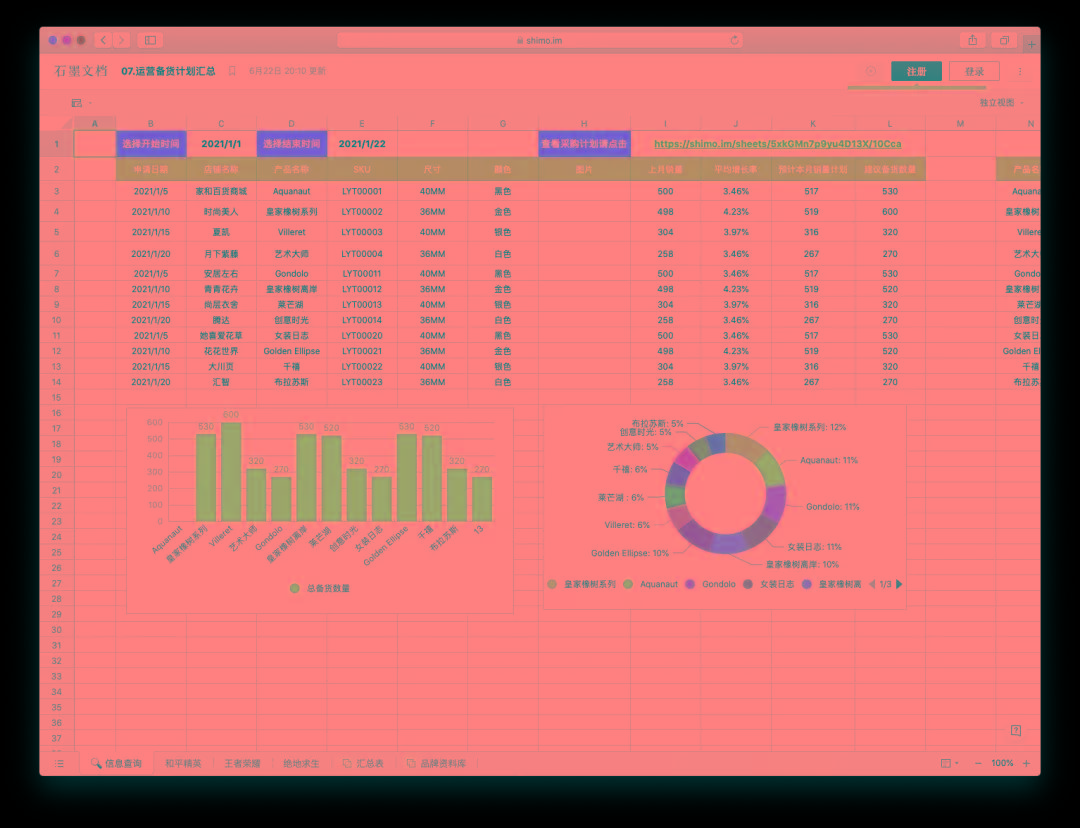Go to previous pie legend page
The width and height of the screenshot is (1080, 828).
(x=872, y=584)
